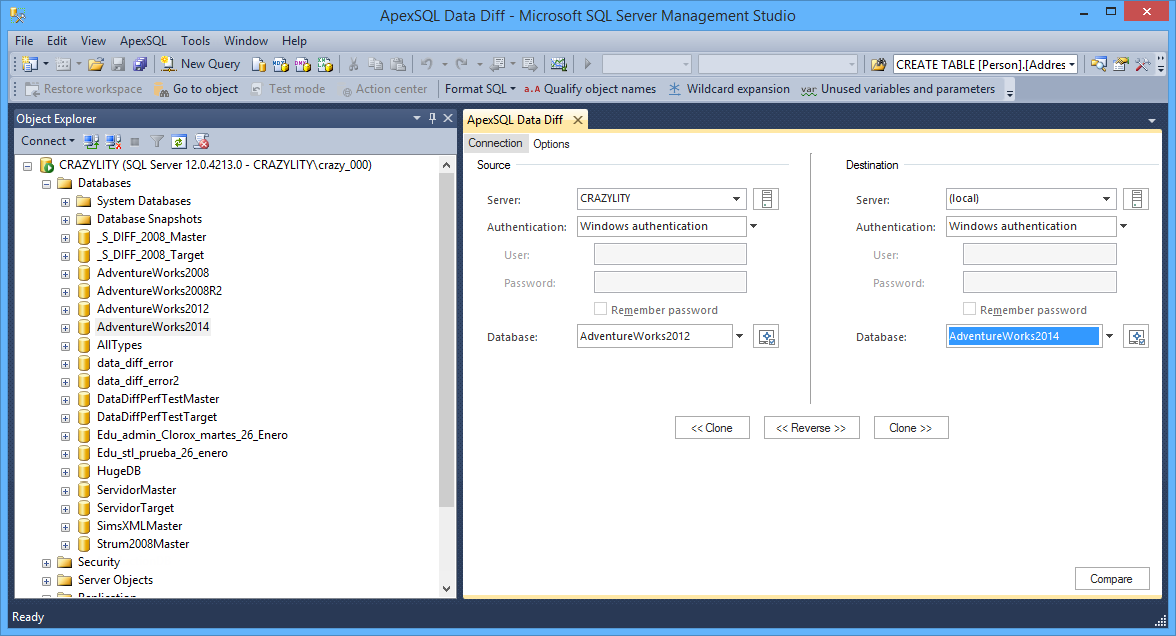
Task: Click Wildcard expansion
Action: pyautogui.click(x=729, y=89)
